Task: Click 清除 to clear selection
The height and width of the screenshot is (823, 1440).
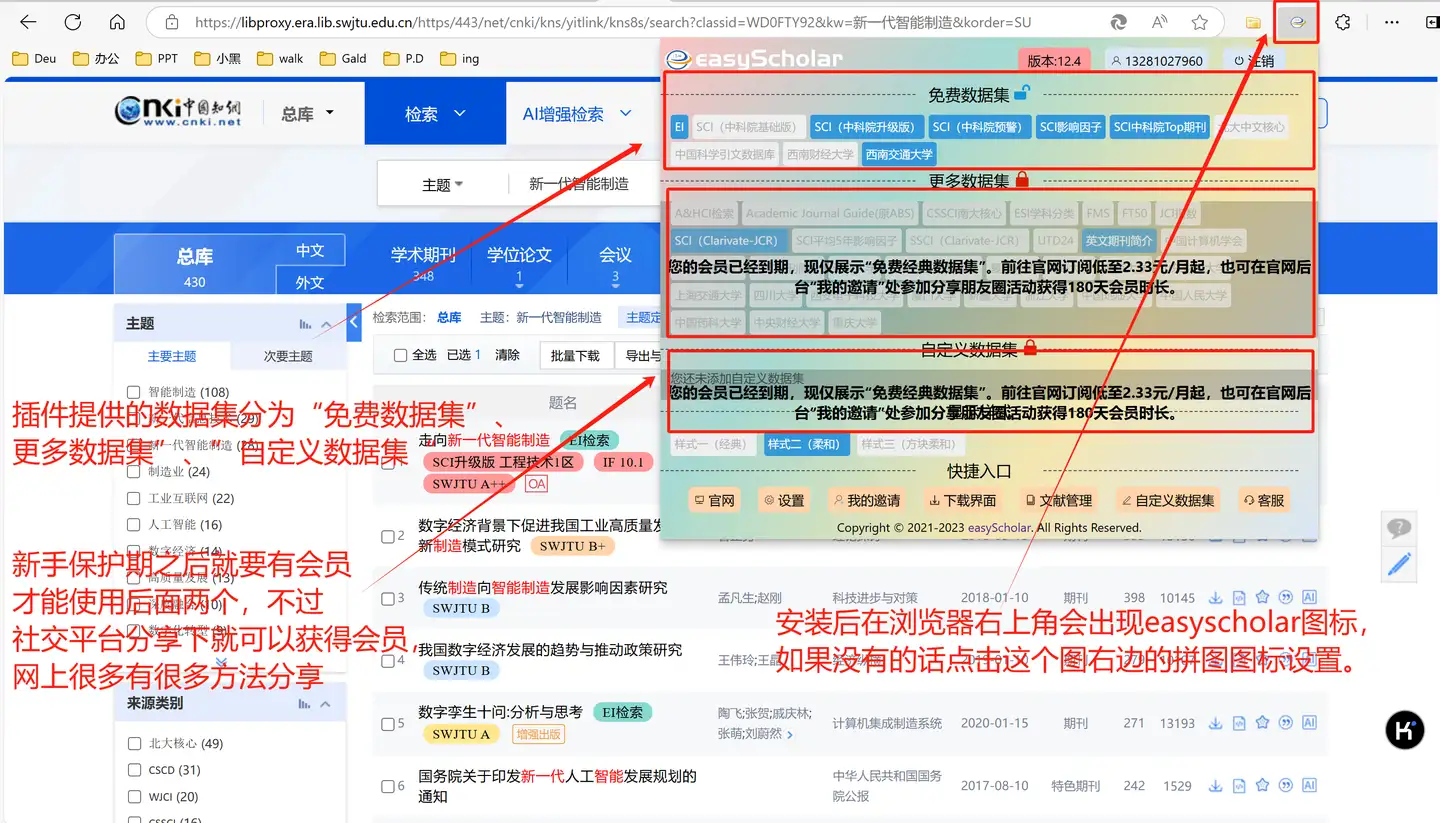Action: (x=508, y=355)
